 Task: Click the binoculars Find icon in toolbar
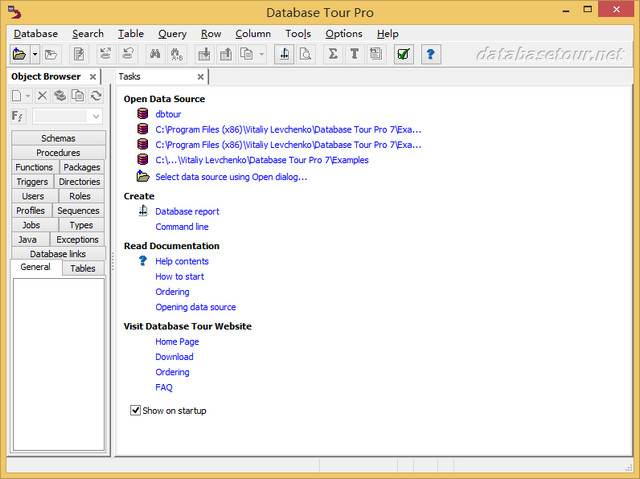pos(155,54)
